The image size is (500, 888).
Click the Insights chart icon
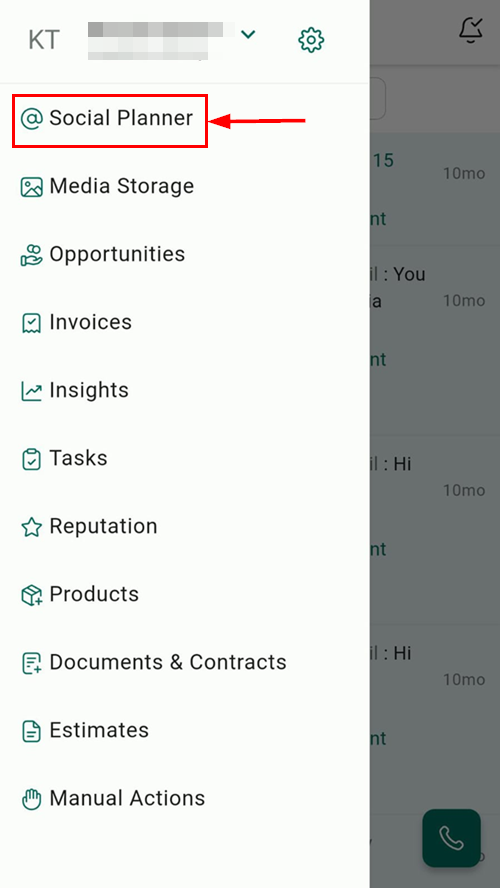[32, 391]
